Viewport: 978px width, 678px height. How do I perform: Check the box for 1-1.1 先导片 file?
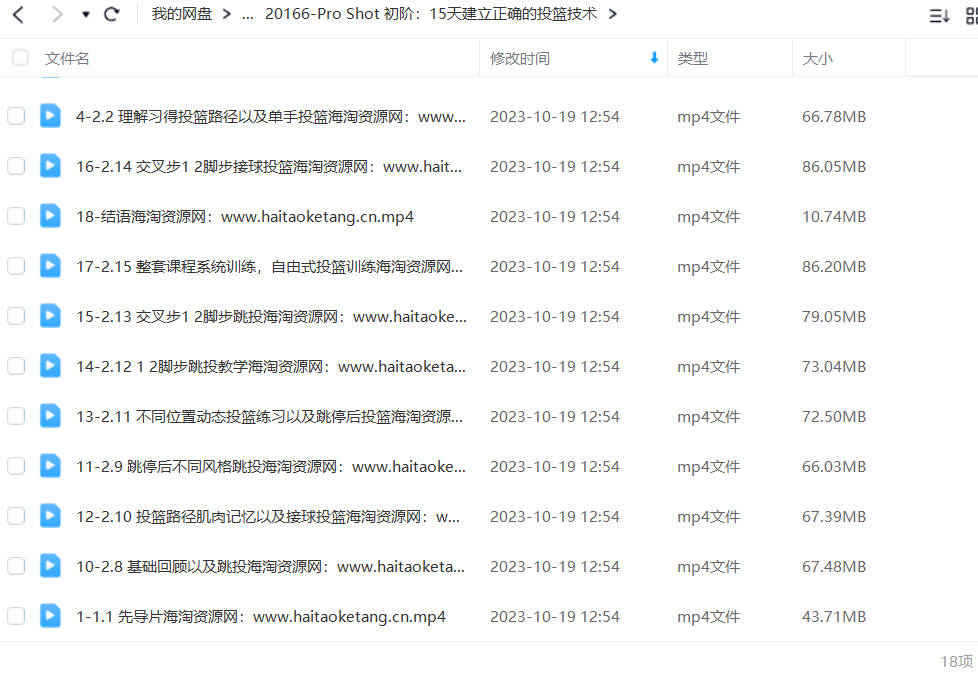(x=16, y=616)
